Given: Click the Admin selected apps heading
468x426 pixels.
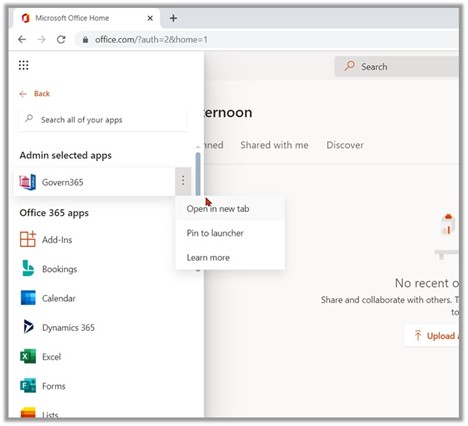Looking at the screenshot, I should [65, 155].
